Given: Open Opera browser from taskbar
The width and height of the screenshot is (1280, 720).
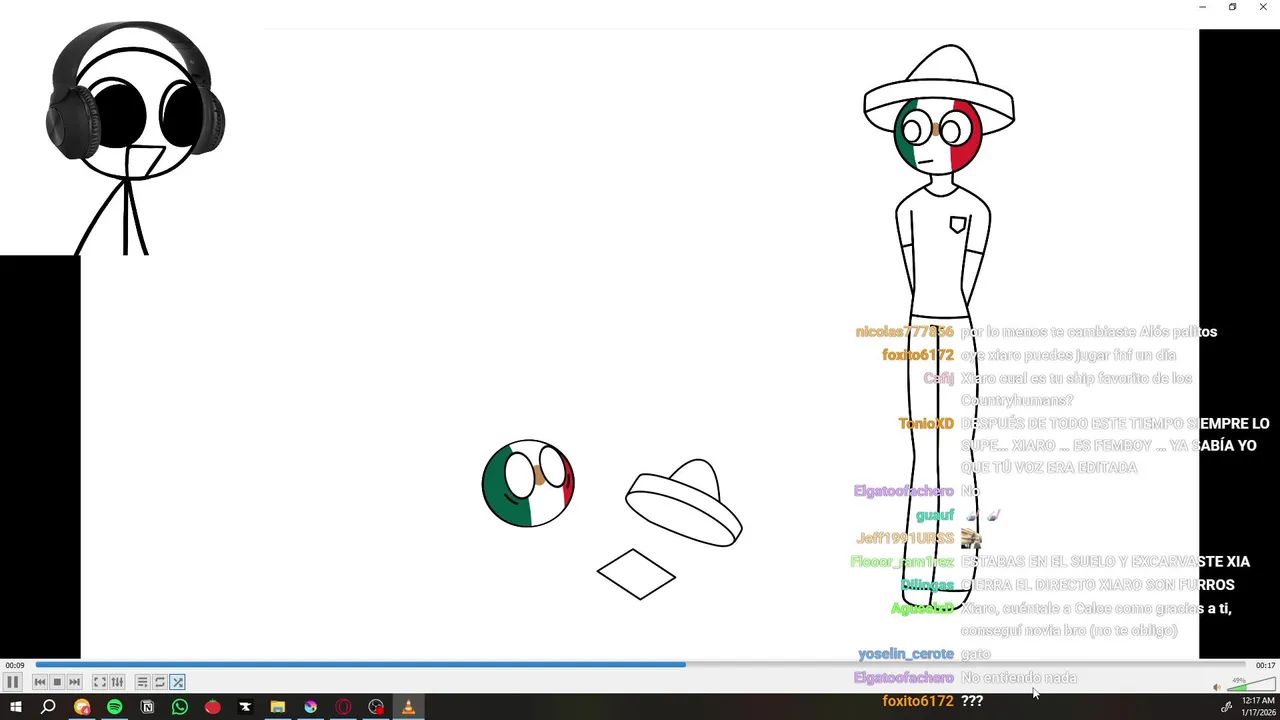Looking at the screenshot, I should [343, 707].
